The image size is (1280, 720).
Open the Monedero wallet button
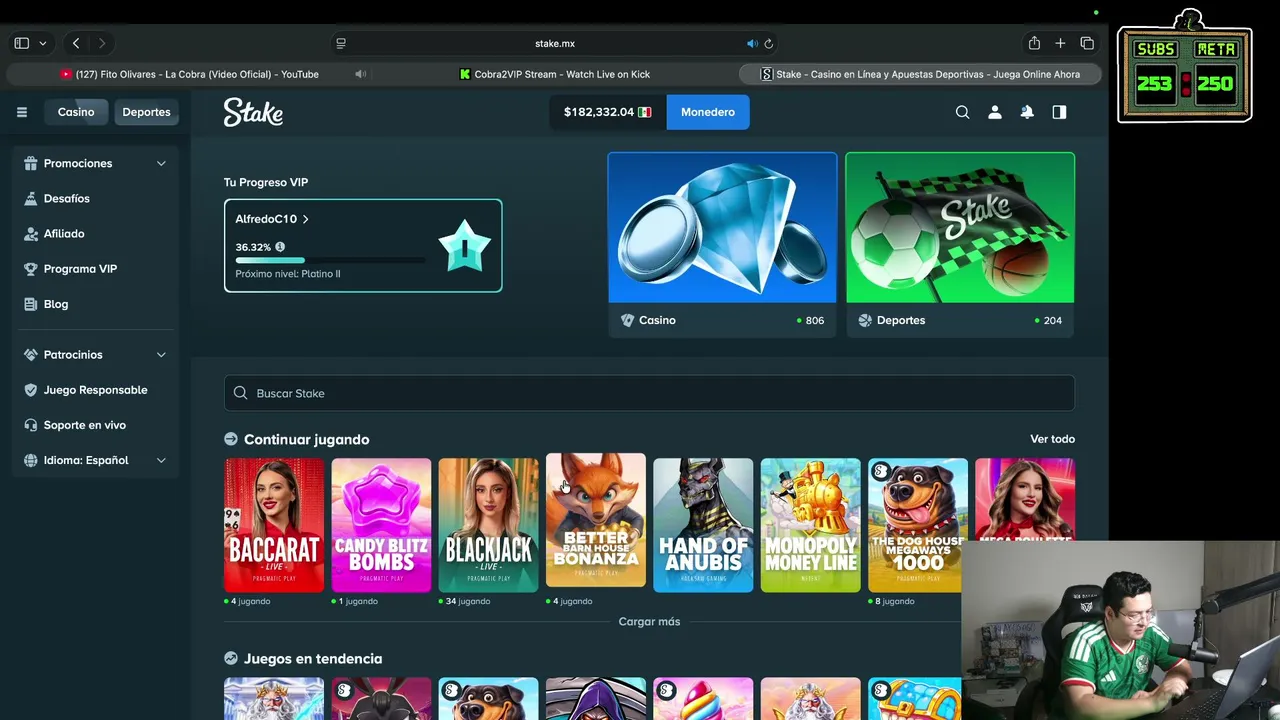708,112
